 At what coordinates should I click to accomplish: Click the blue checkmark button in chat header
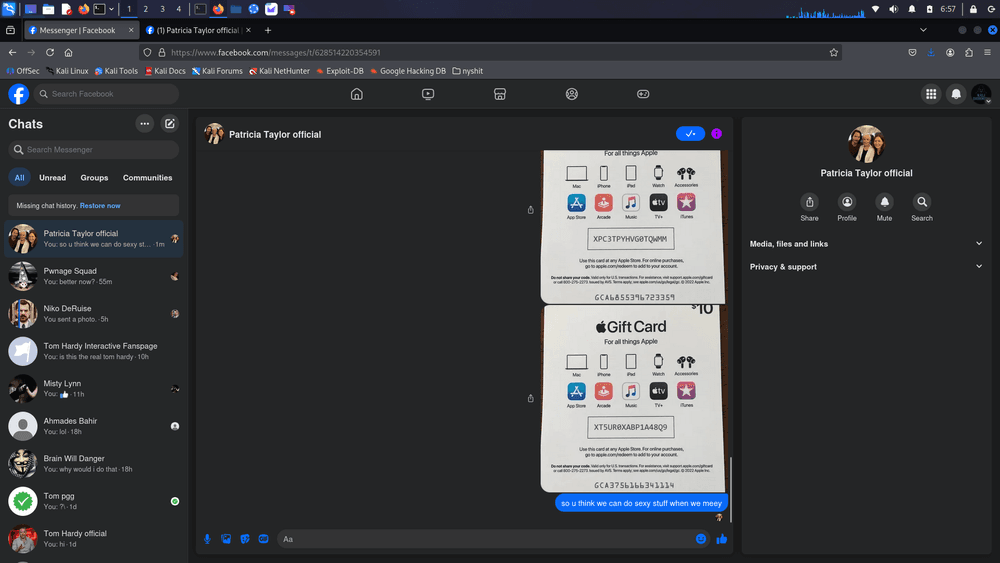pyautogui.click(x=690, y=134)
